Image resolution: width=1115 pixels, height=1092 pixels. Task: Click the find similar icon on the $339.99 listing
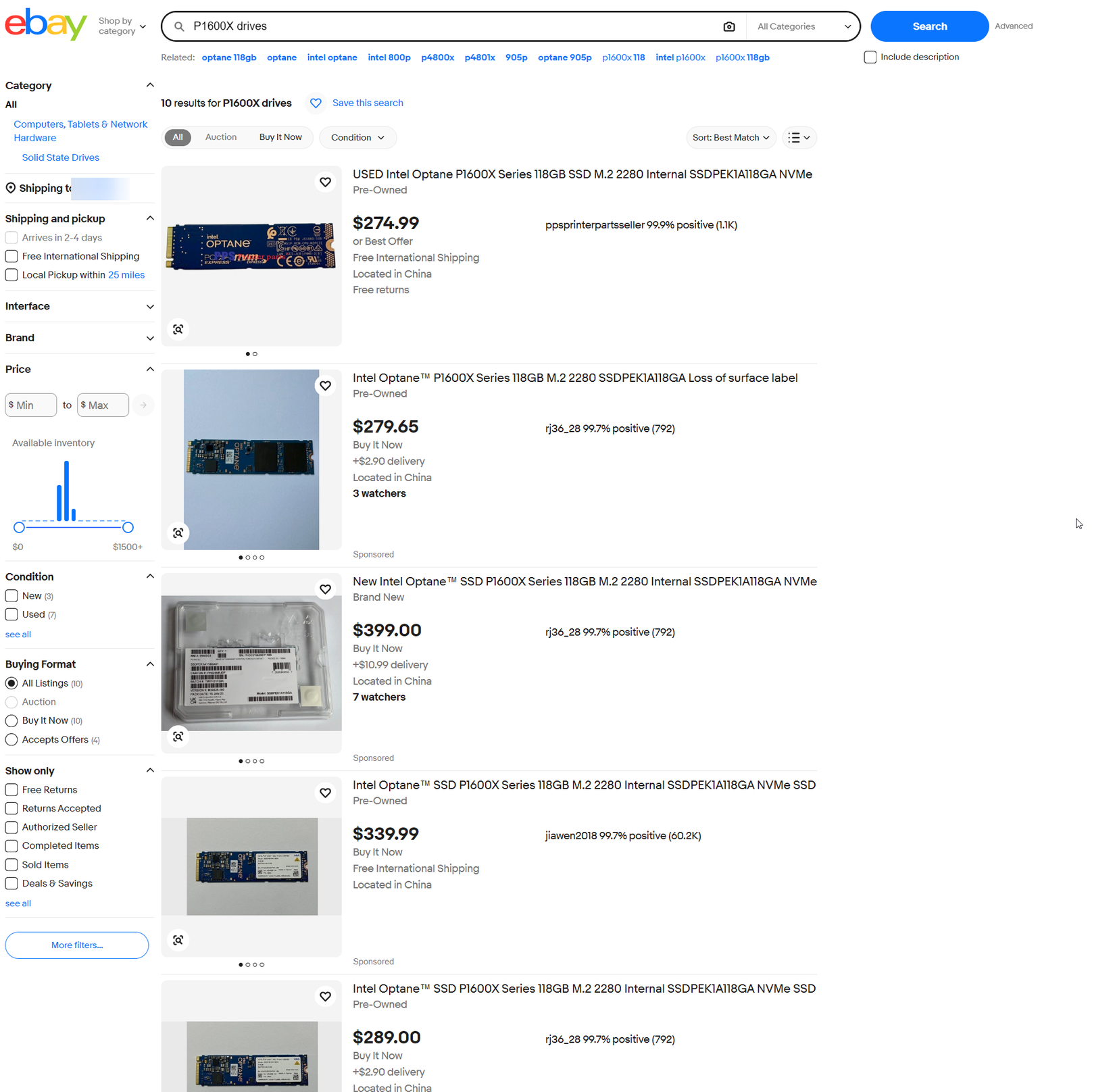click(x=178, y=940)
